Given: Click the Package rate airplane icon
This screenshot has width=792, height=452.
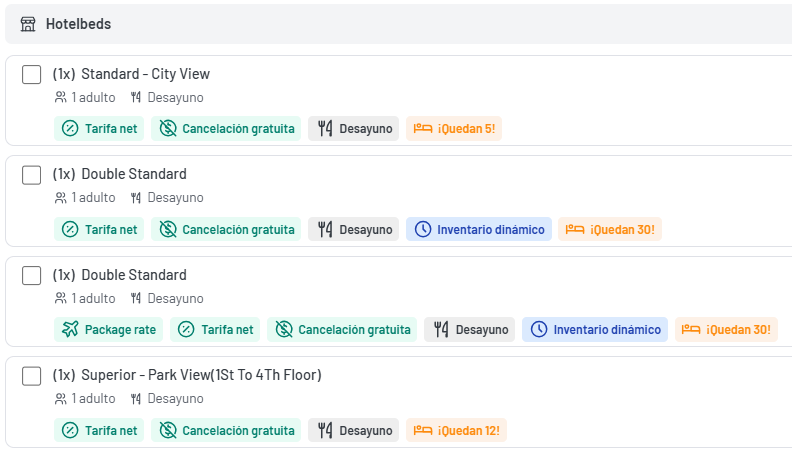Looking at the screenshot, I should pyautogui.click(x=70, y=329).
